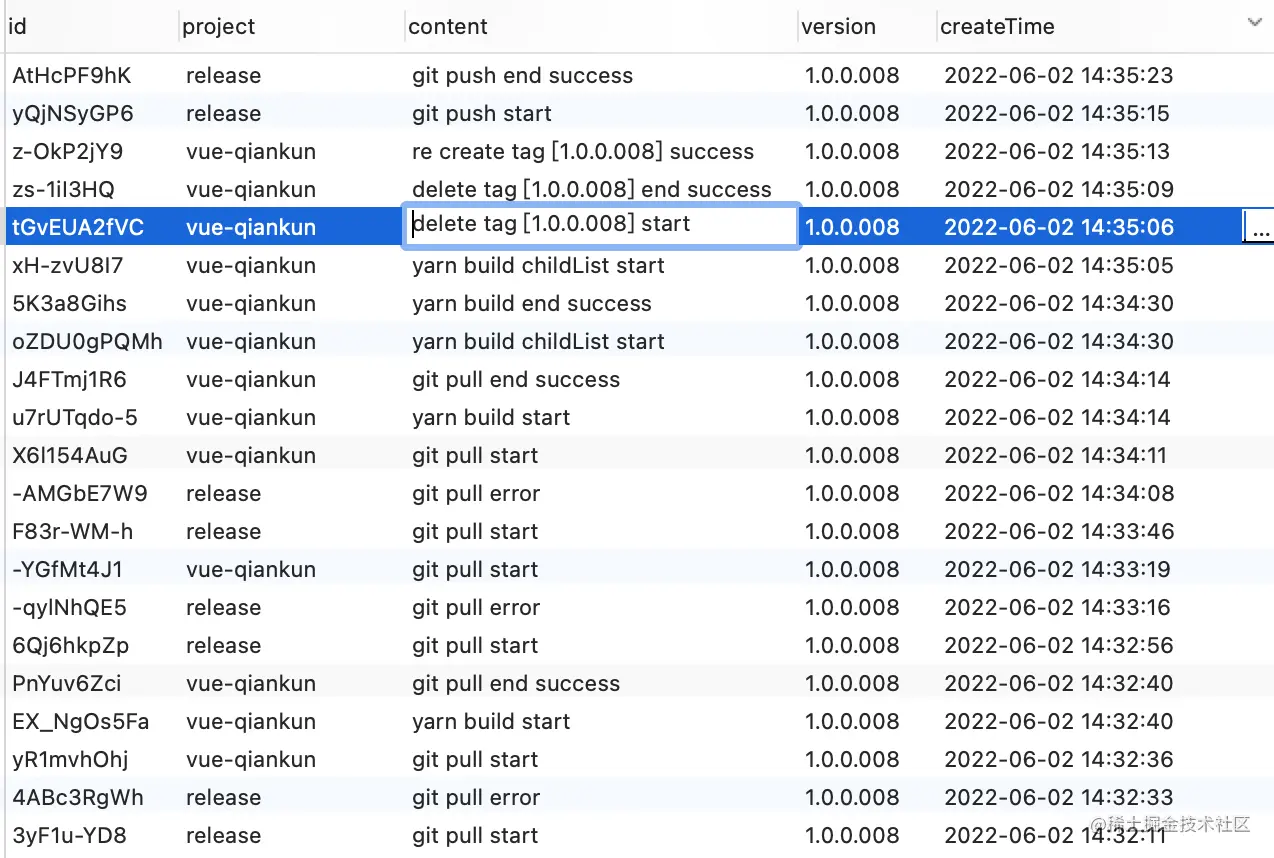This screenshot has width=1274, height=858.
Task: Click the version cell 1.0.0.008 of the top row
Action: (852, 75)
